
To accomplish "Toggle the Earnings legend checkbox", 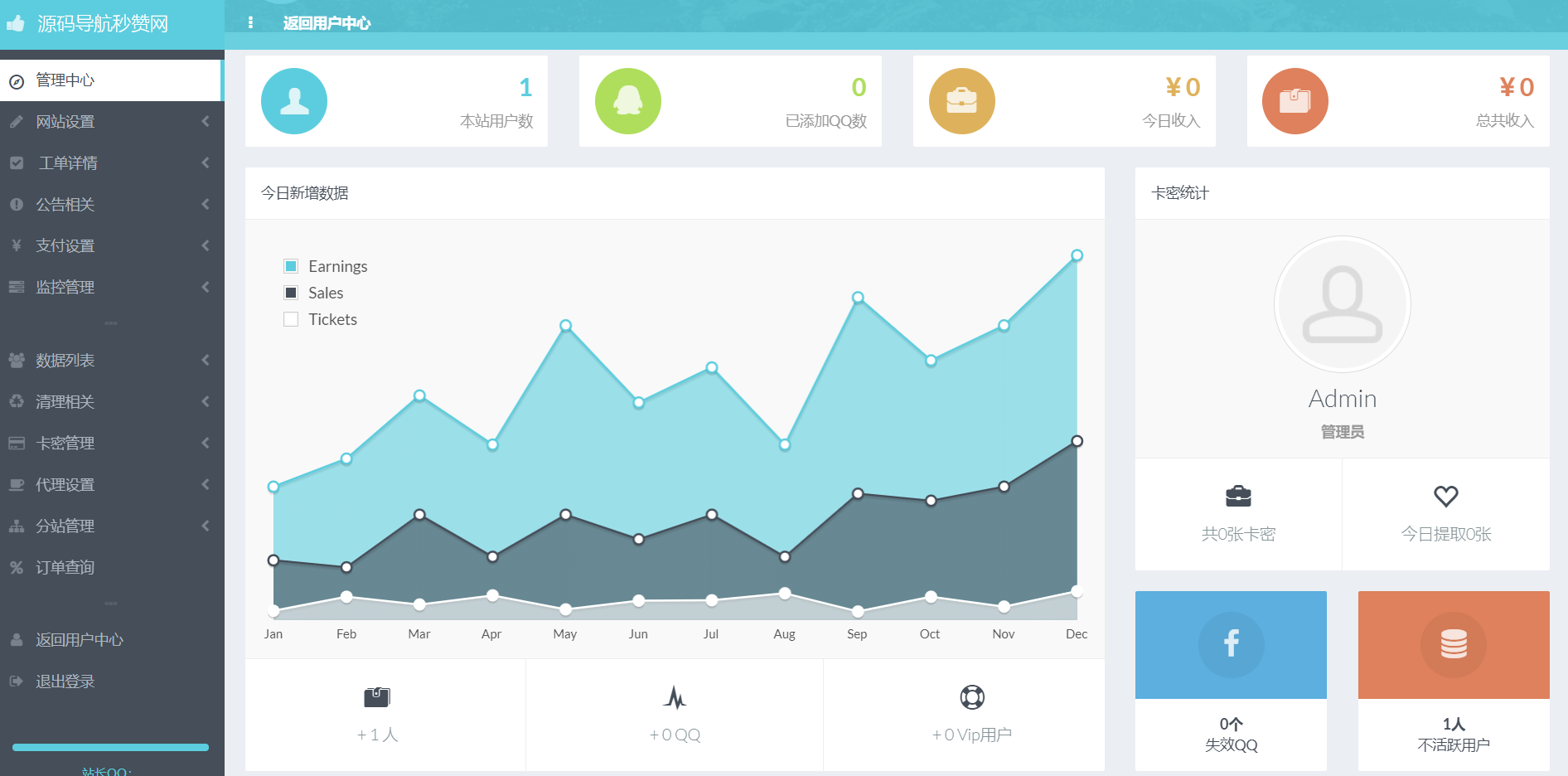I will 291,266.
